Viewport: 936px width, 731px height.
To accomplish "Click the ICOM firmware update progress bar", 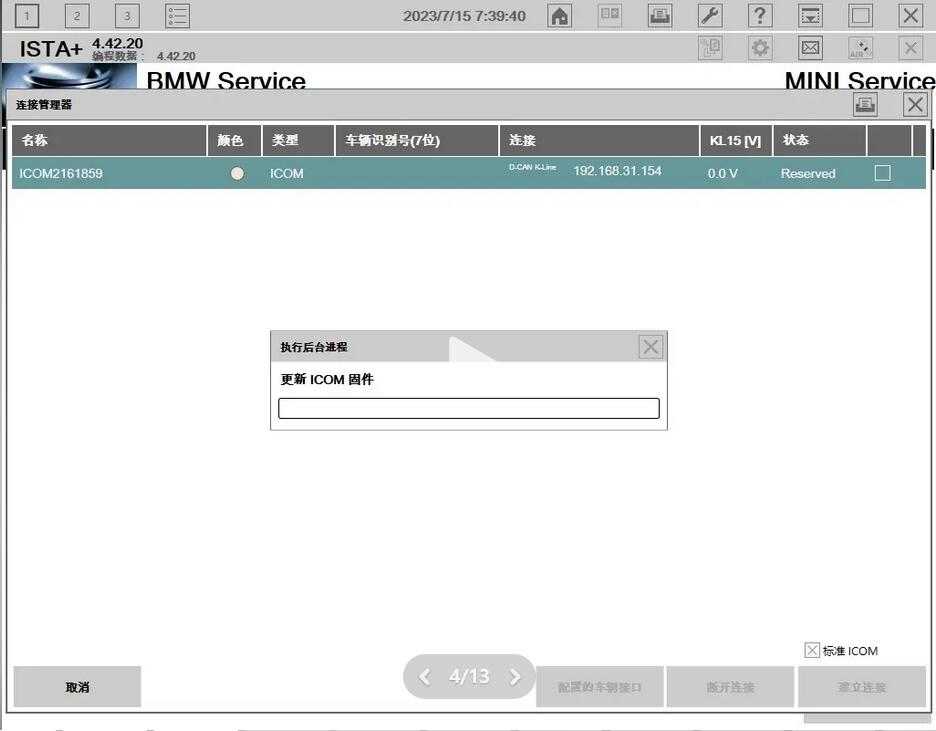I will [469, 409].
